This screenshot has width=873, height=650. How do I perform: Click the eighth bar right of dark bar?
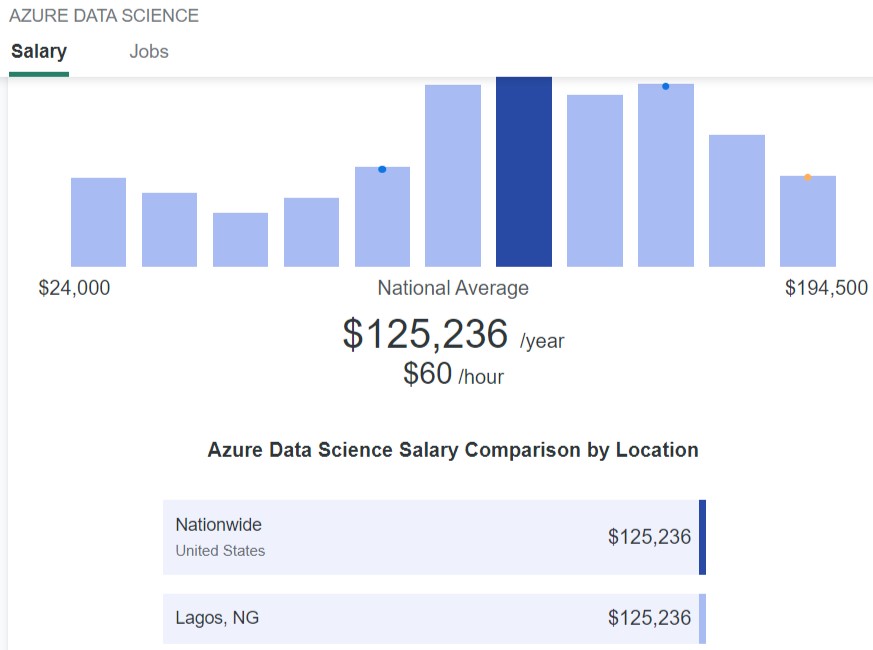595,180
